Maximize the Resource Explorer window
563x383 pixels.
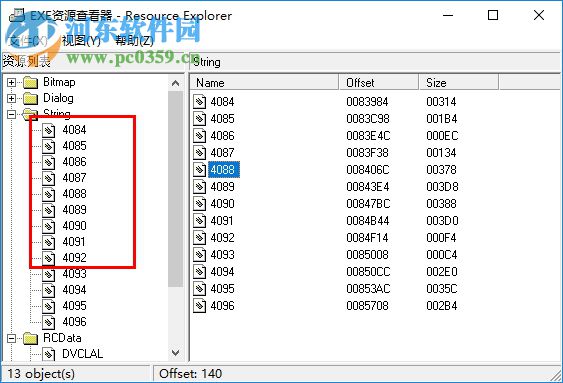click(x=493, y=15)
